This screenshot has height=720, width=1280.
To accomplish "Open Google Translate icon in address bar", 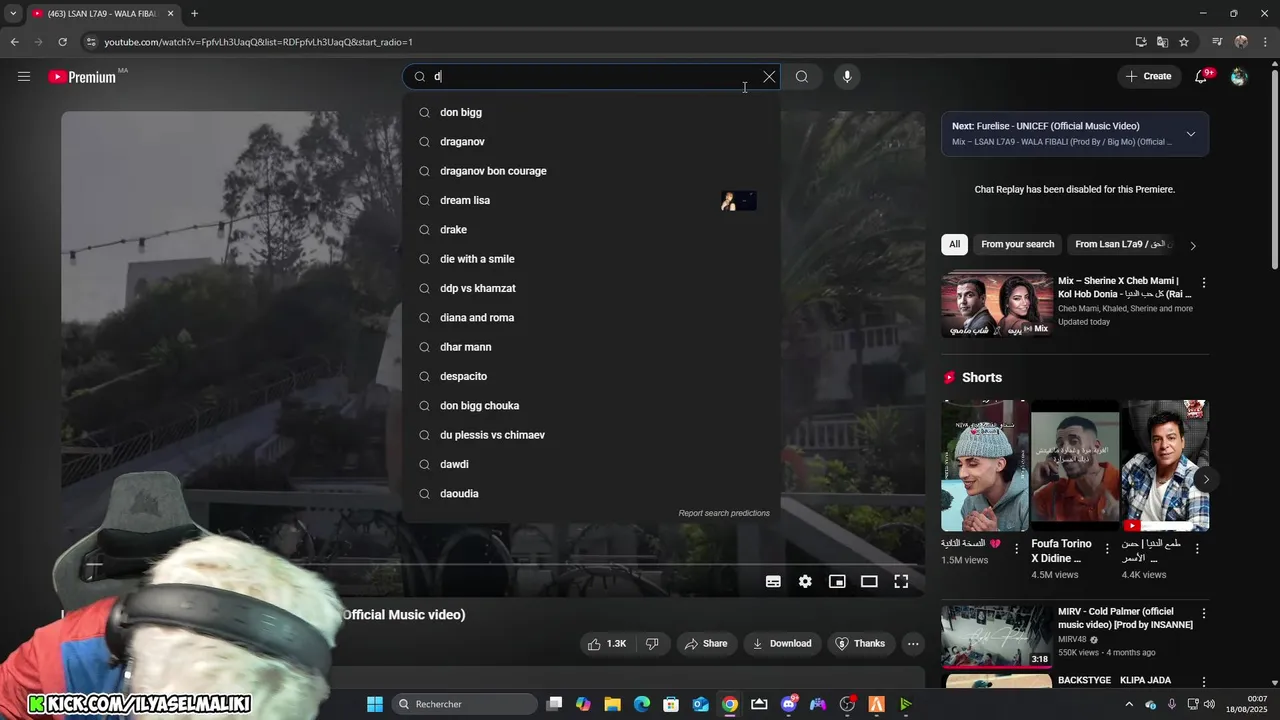I will tap(1162, 42).
